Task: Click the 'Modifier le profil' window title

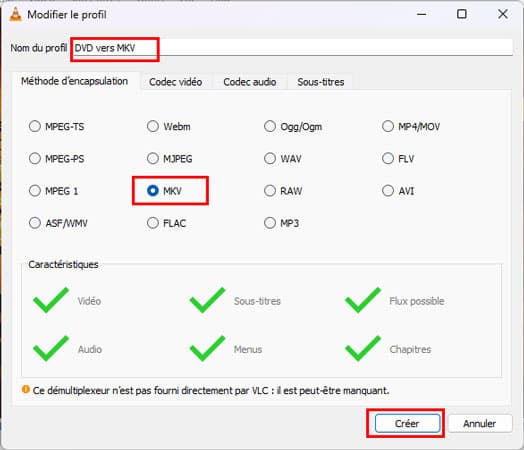Action: pos(67,15)
